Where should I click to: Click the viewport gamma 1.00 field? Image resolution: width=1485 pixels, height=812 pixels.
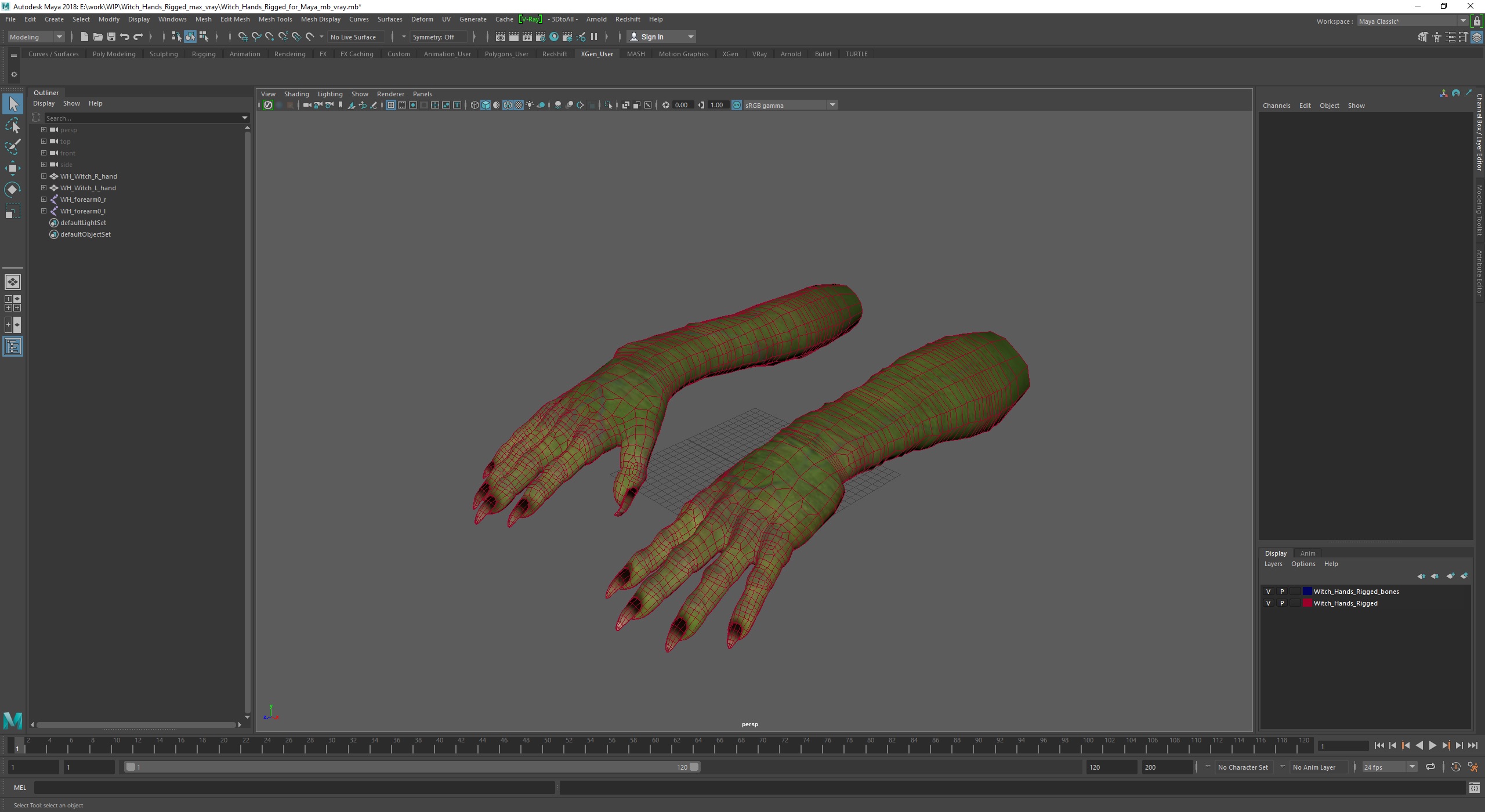[x=718, y=105]
